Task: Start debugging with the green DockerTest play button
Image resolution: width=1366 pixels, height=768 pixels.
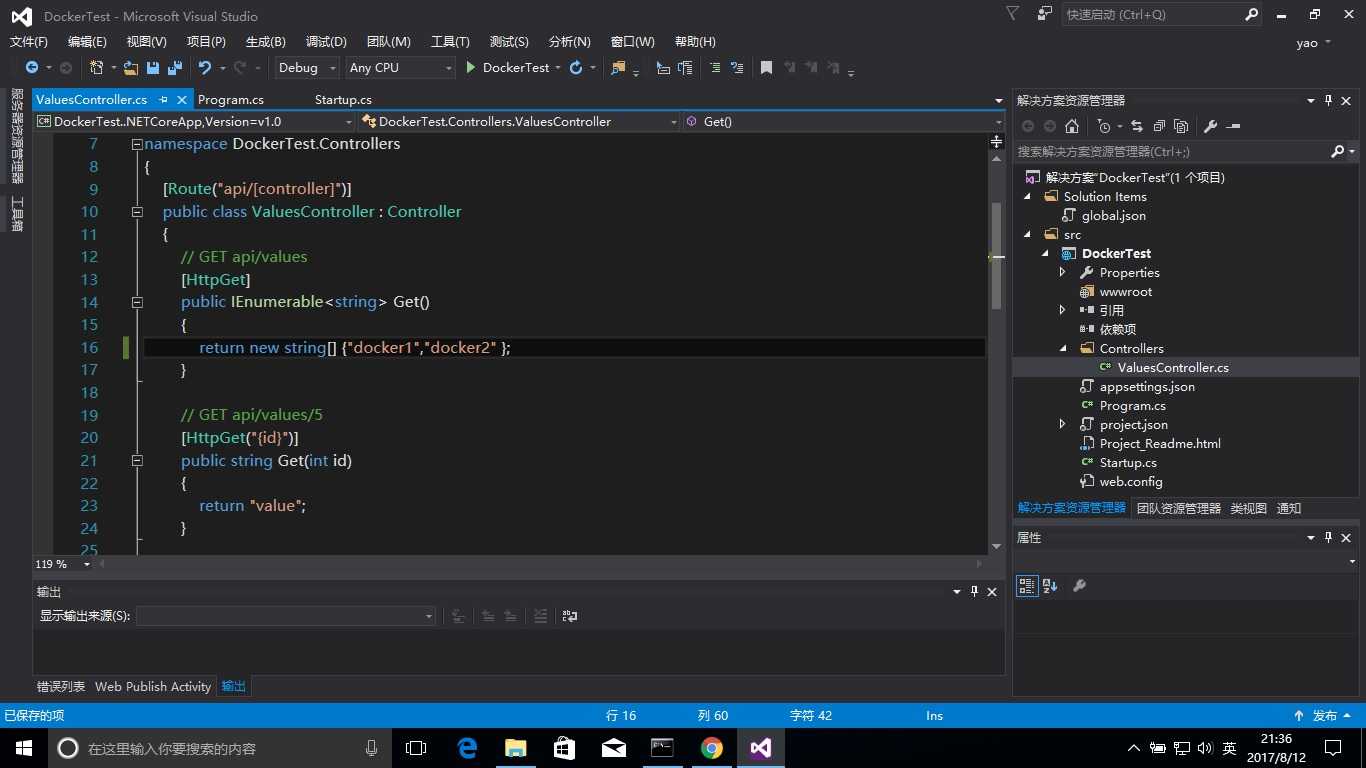Action: click(508, 67)
